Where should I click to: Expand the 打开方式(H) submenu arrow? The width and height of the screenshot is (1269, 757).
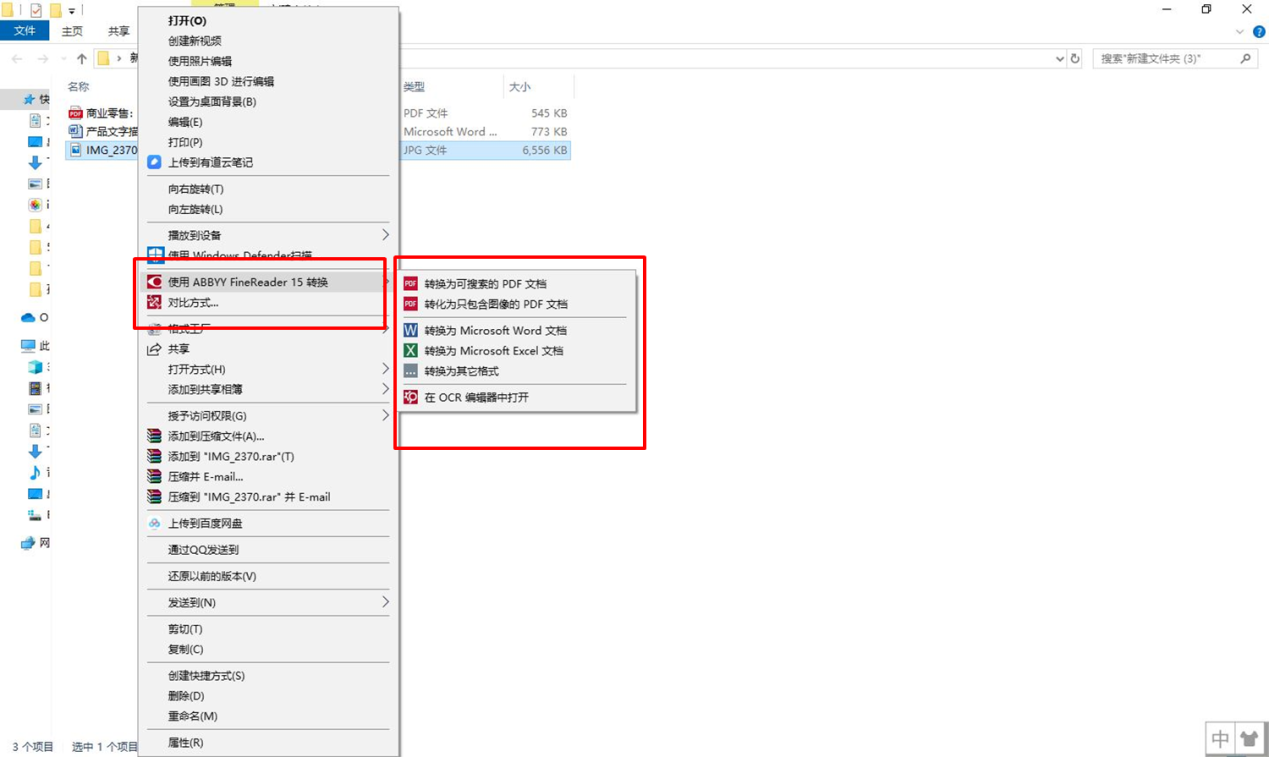click(x=385, y=369)
